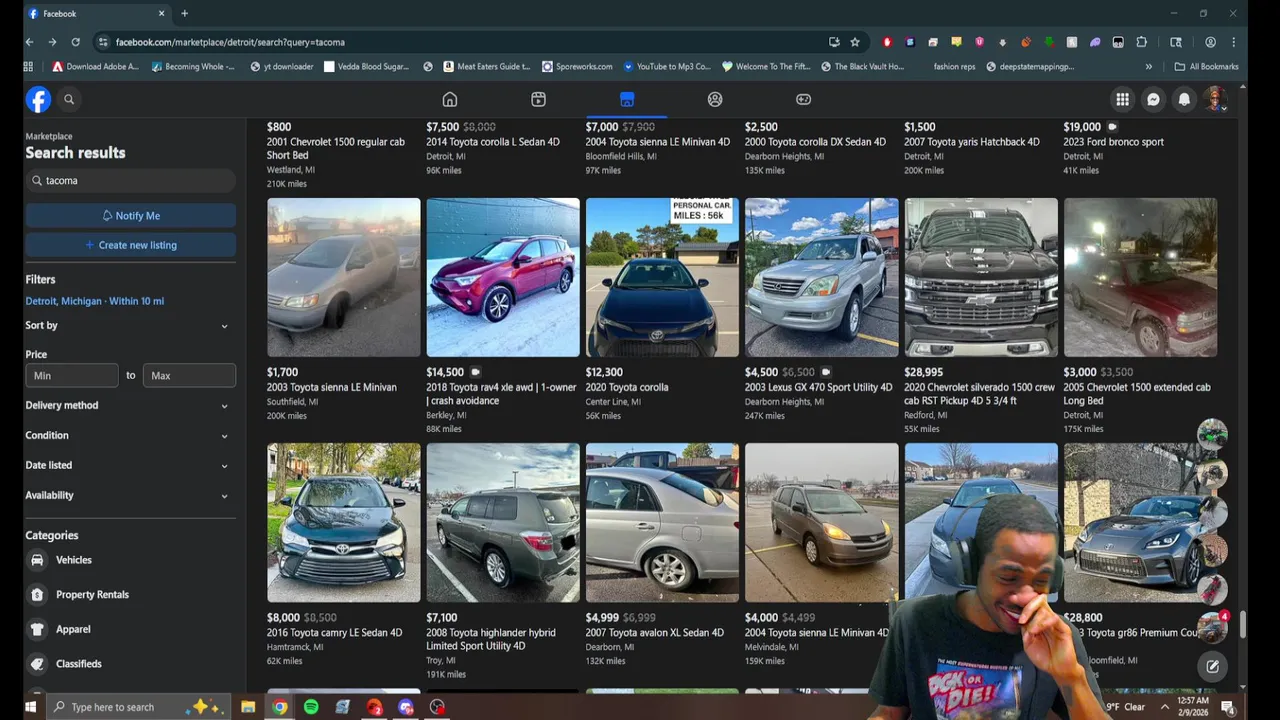Open the Groups tab icon
The width and height of the screenshot is (1280, 720).
[x=715, y=99]
